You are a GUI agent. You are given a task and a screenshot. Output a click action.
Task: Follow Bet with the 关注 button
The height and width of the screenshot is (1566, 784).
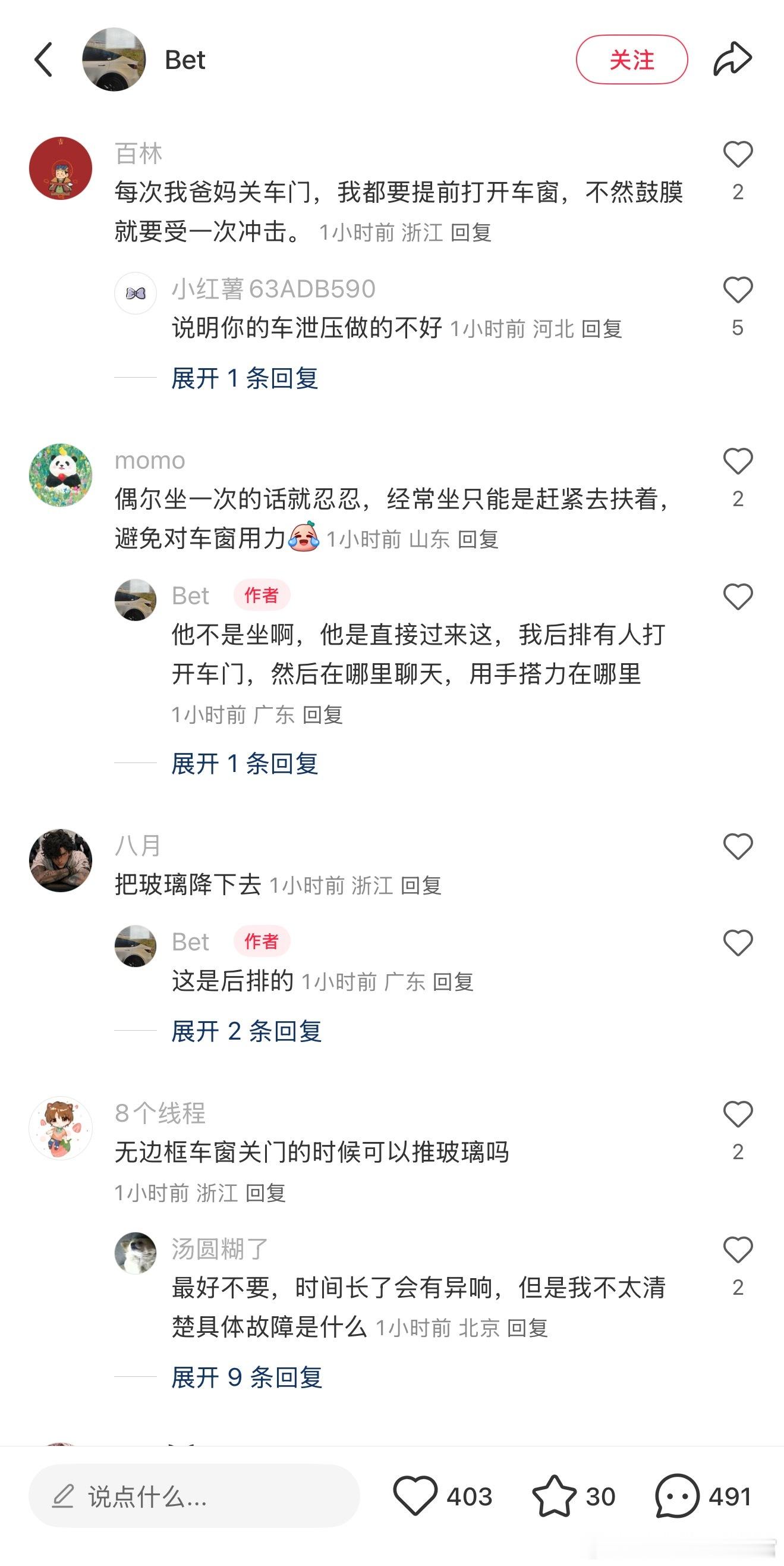coord(631,59)
